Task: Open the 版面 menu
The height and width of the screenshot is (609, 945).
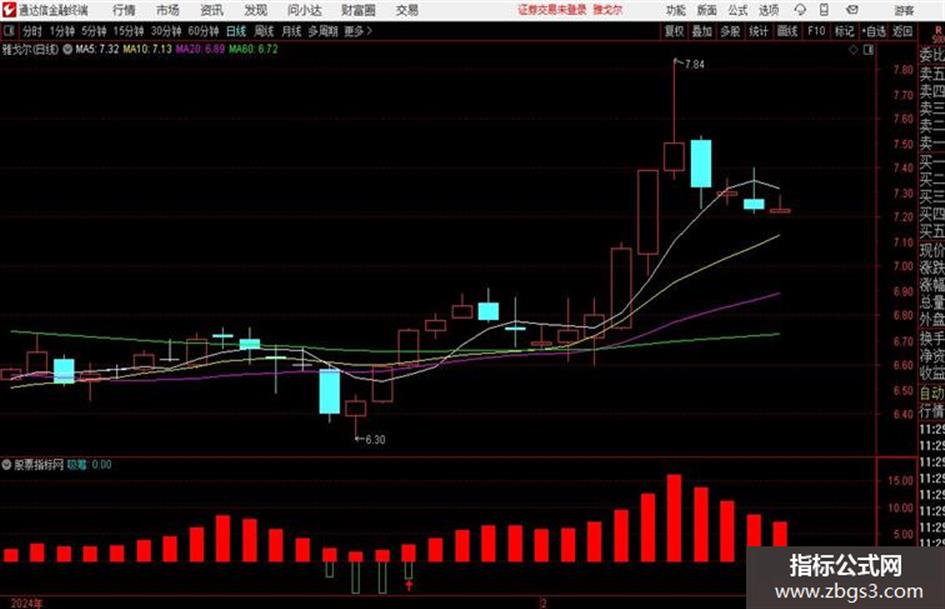Action: coord(706,10)
